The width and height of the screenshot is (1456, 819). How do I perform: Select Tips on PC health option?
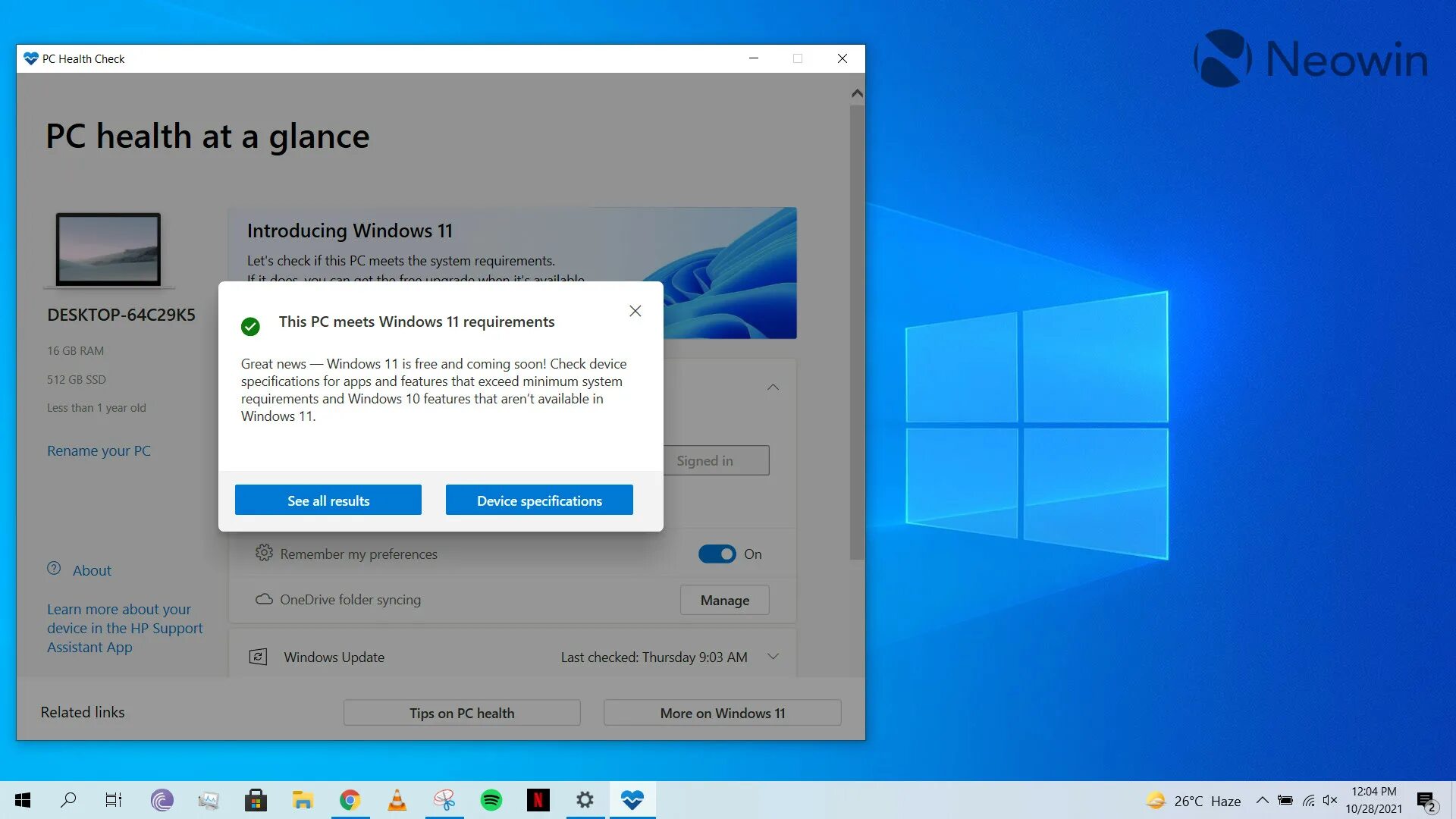pos(462,712)
